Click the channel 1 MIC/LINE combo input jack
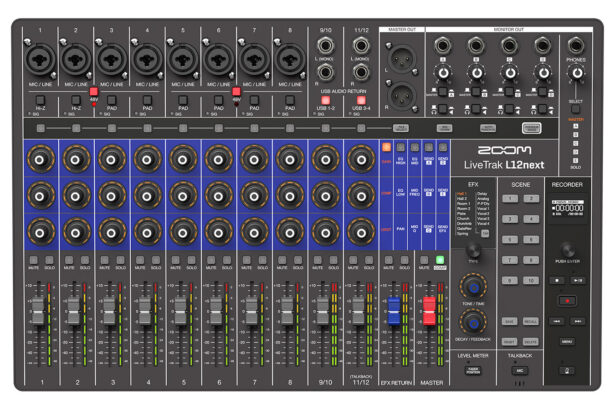 [40, 60]
